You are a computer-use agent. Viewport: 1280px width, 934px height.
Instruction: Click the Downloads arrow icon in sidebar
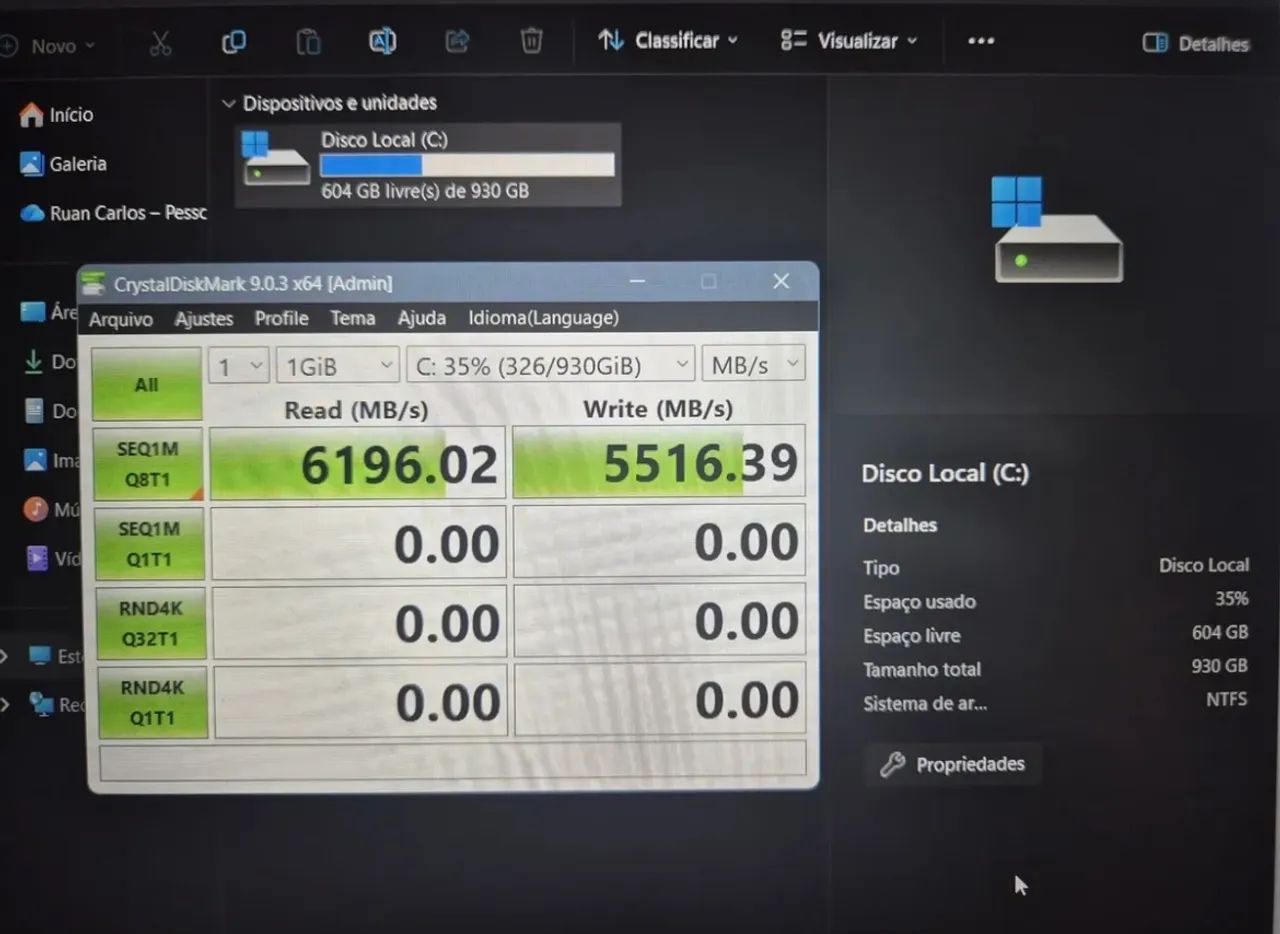tap(34, 361)
